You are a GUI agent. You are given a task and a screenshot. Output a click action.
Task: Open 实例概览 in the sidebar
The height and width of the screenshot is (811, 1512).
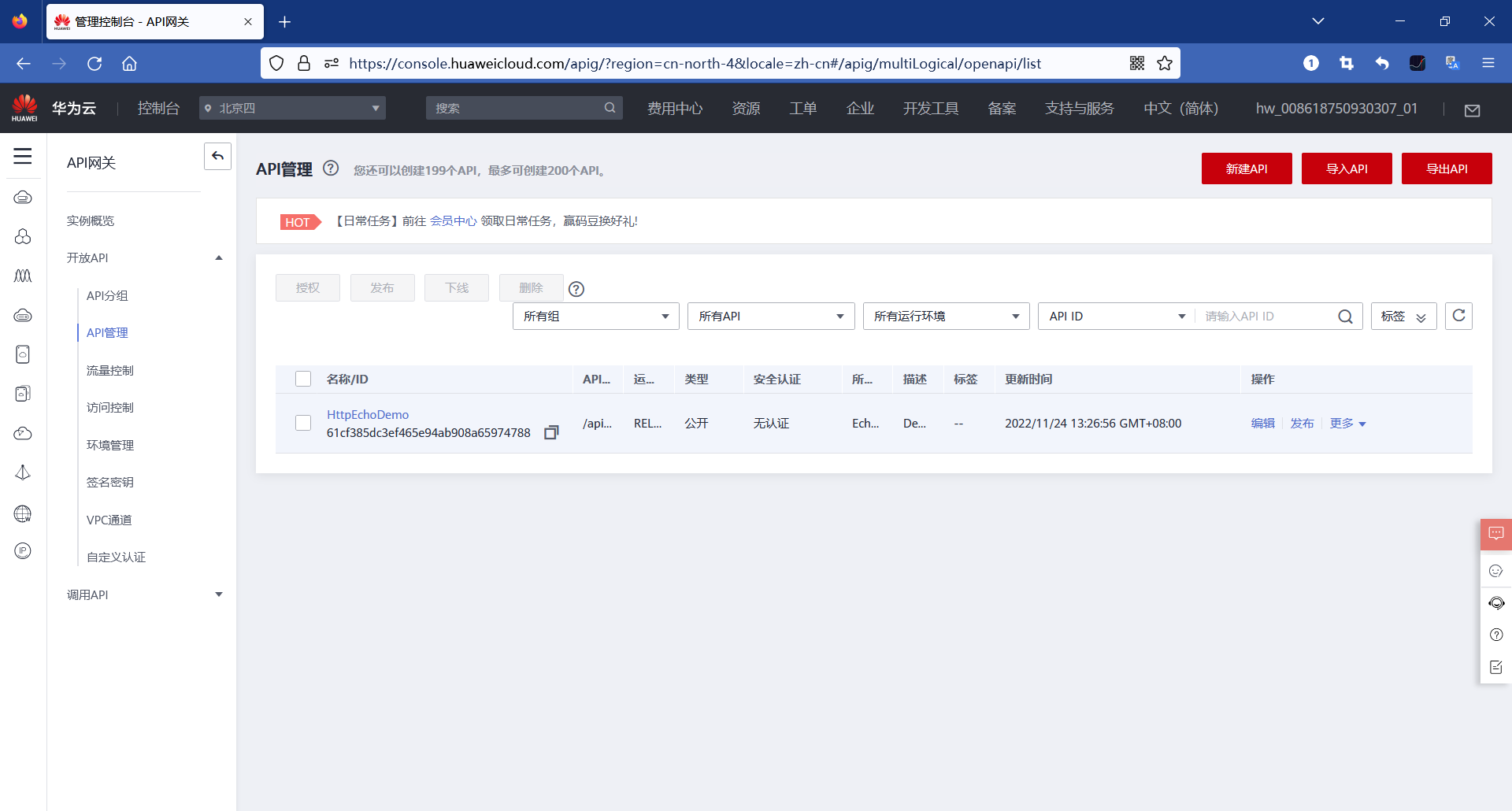tap(91, 221)
